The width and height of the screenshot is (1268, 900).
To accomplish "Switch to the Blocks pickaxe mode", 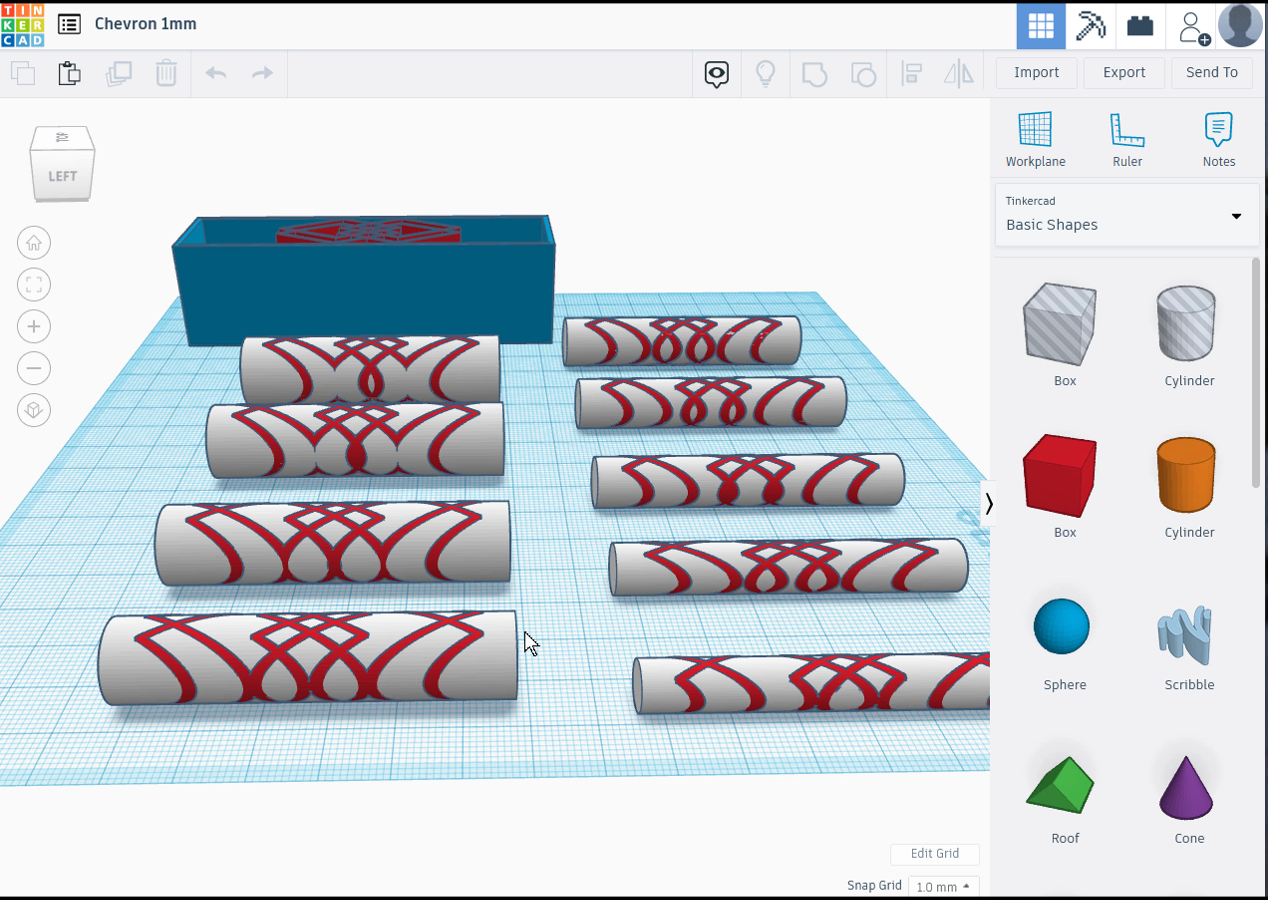I will tap(1091, 26).
